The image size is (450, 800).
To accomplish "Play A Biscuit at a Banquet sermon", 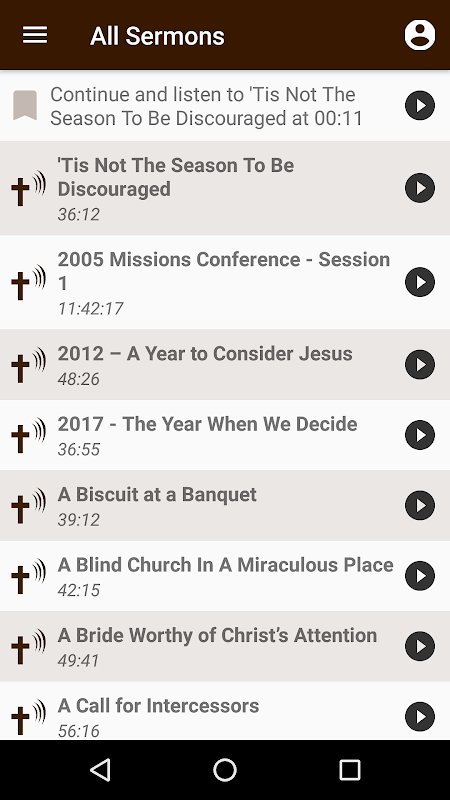I will 420,506.
